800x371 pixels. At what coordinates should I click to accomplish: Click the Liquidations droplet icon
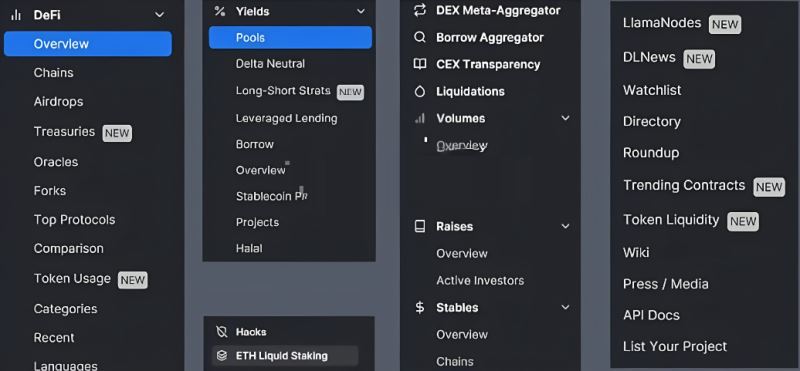pyautogui.click(x=419, y=91)
